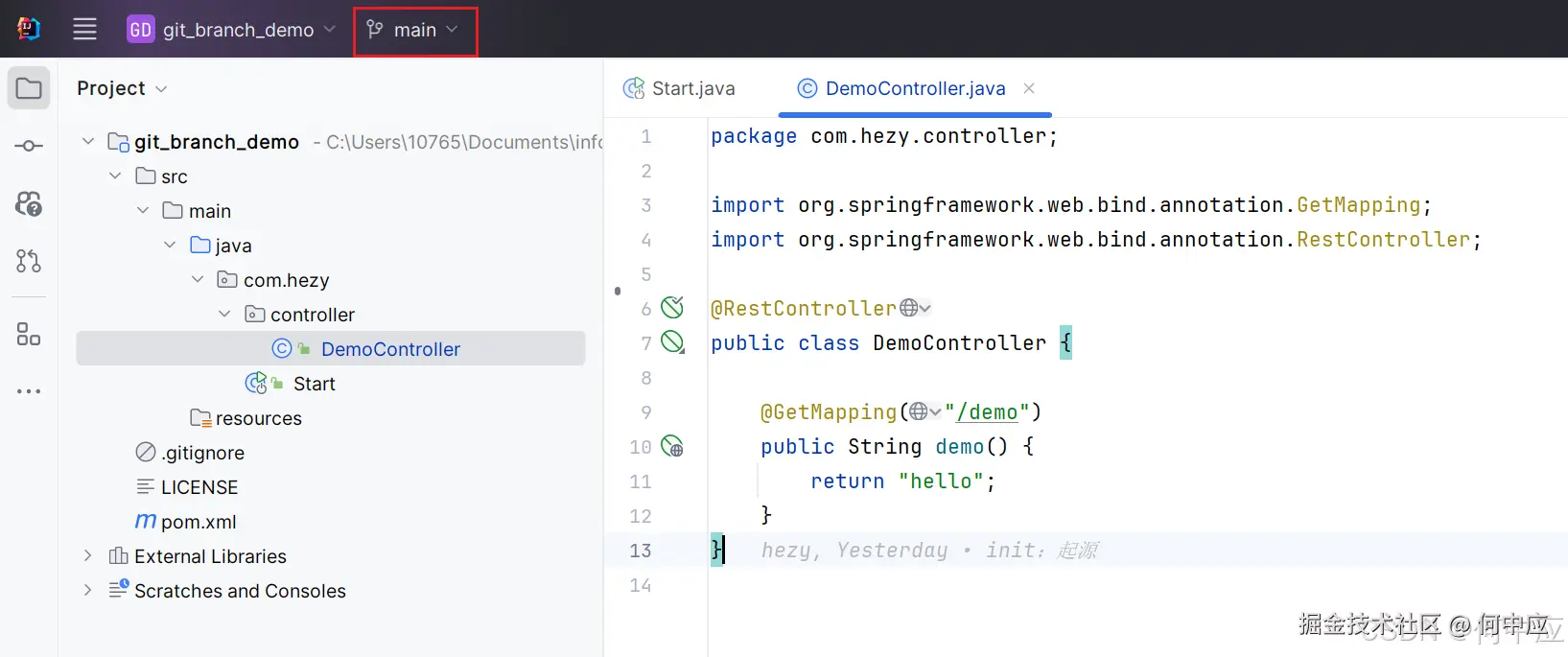This screenshot has height=657, width=1568.
Task: Collapse the src folder
Action: pyautogui.click(x=115, y=176)
